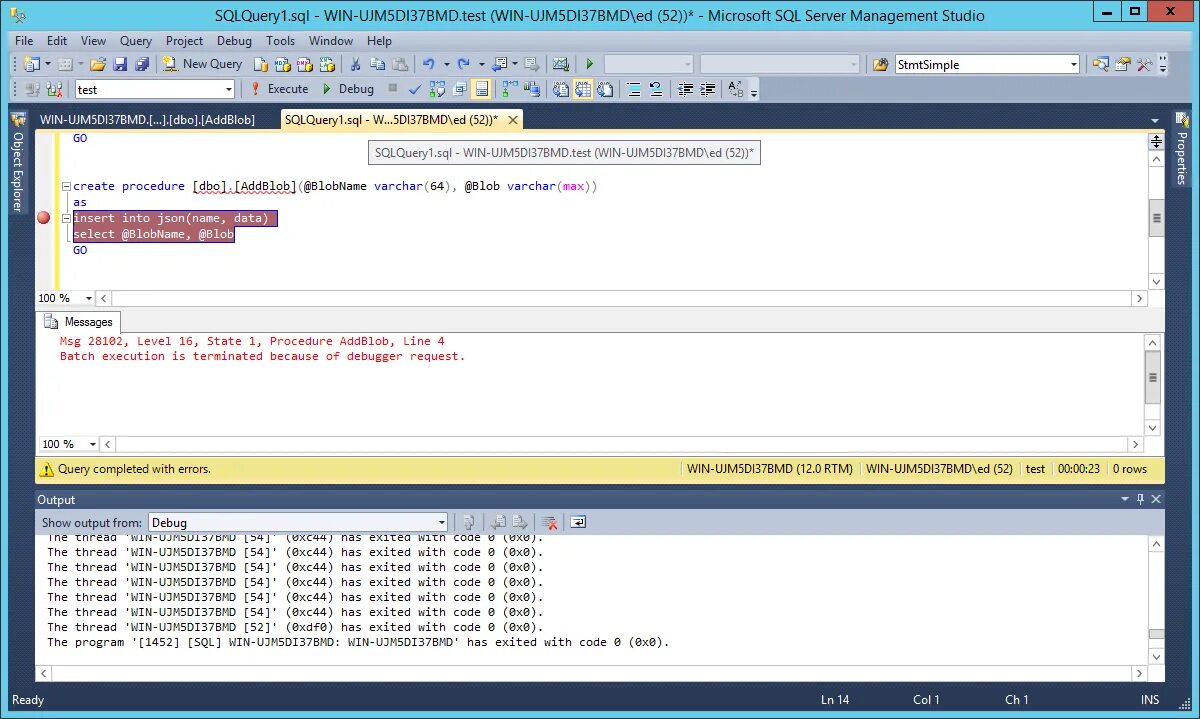This screenshot has width=1200, height=719.
Task: Click Specify Values for Template Parameters icon
Action: 736,89
